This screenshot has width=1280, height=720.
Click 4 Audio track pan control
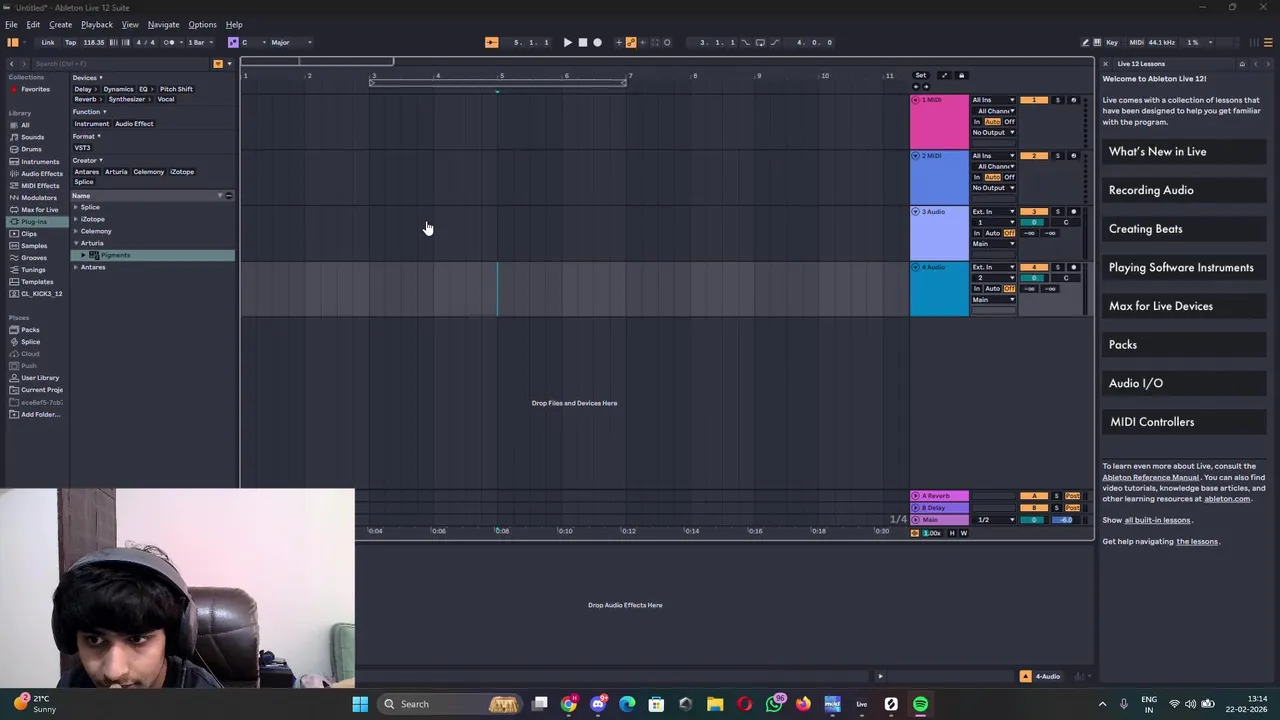pos(1066,278)
